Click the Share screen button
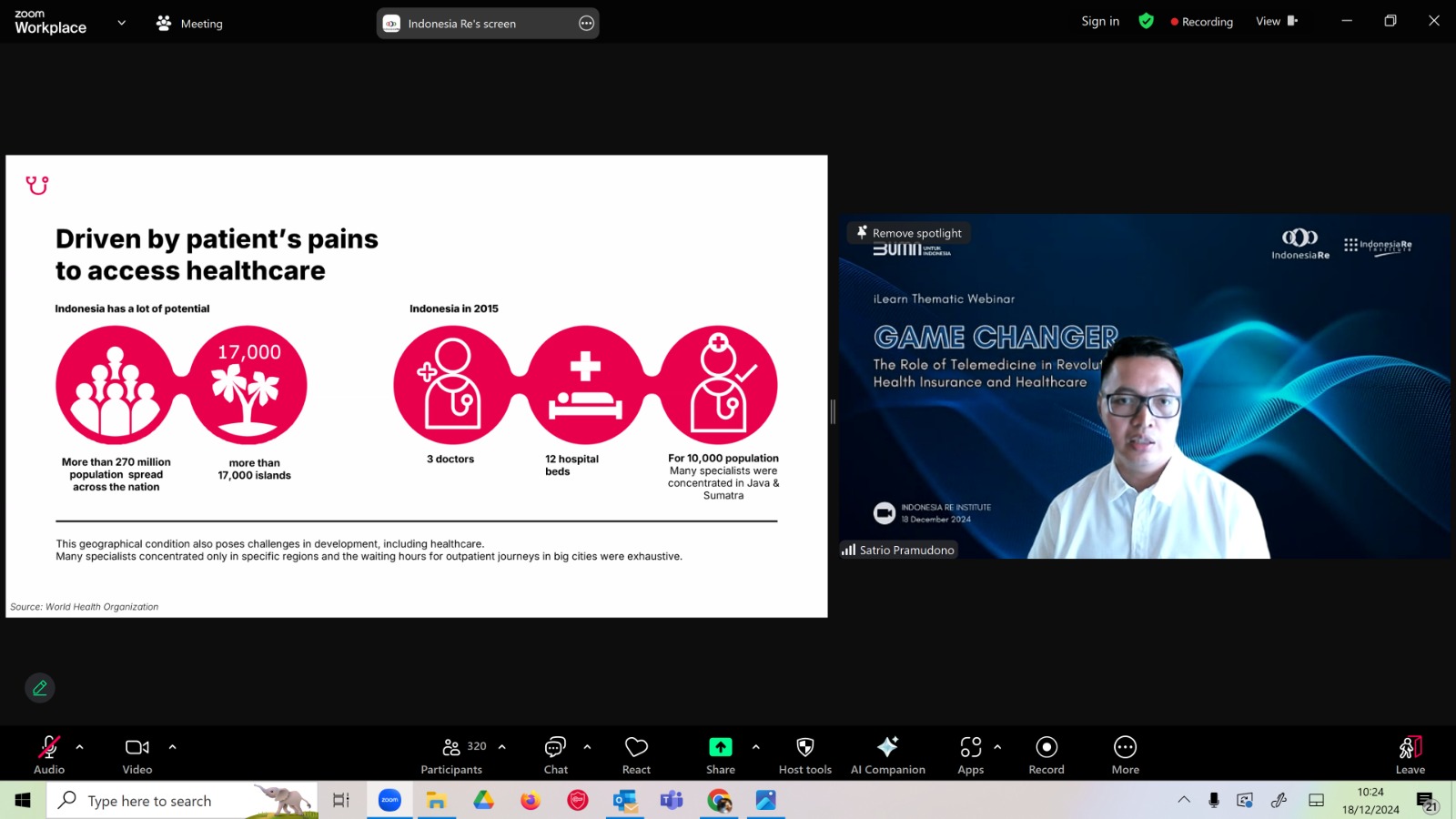 (720, 754)
